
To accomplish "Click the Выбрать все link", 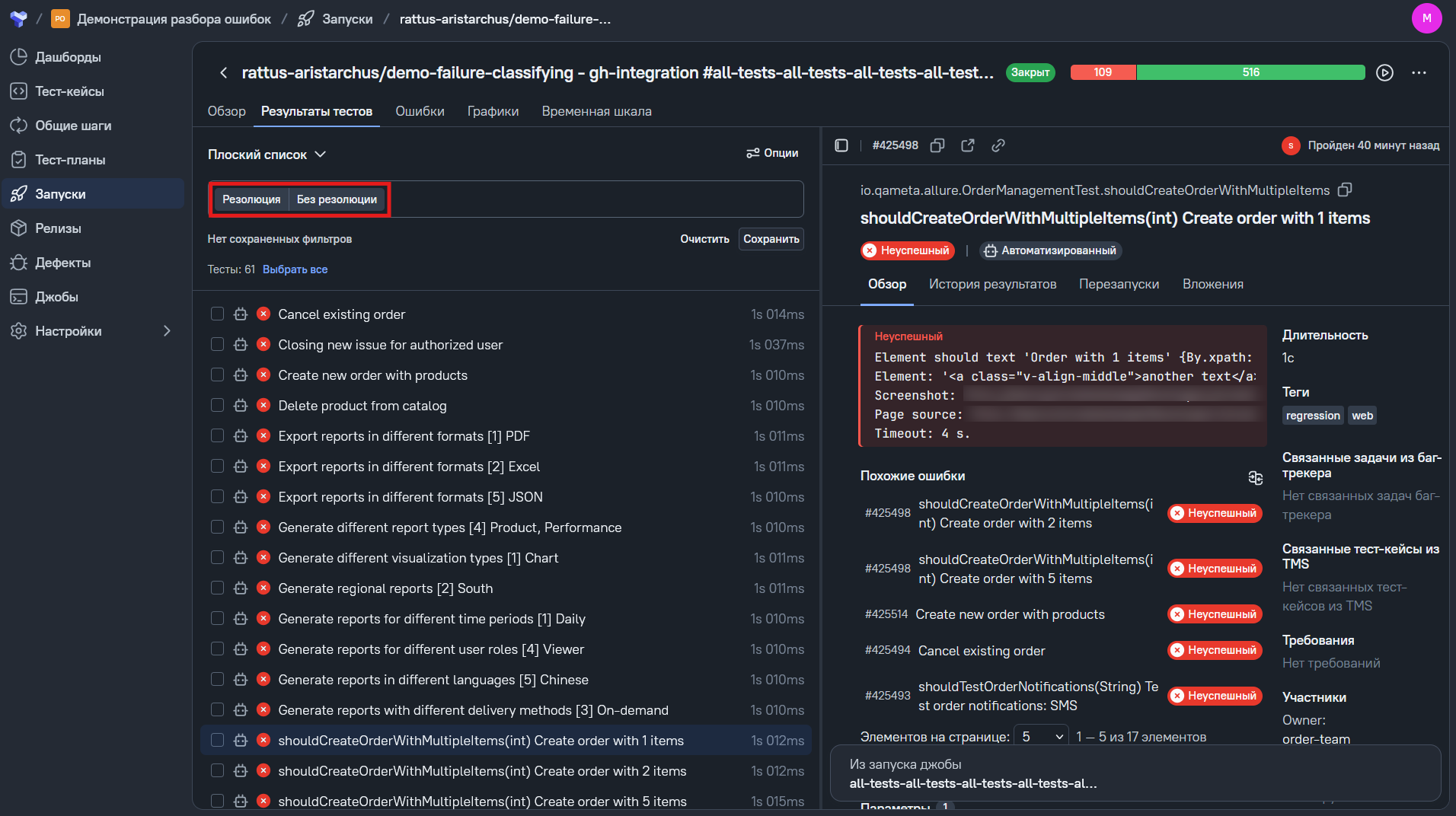I will coord(295,269).
